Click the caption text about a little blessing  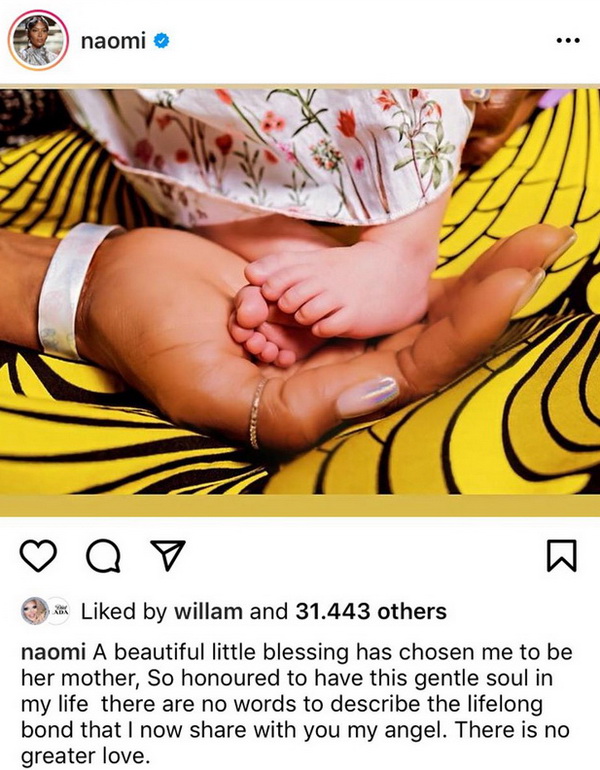click(297, 704)
